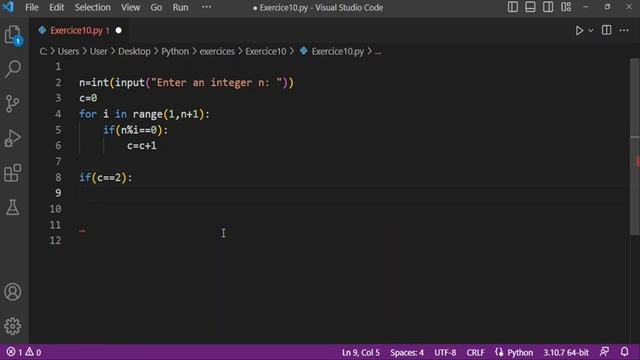Open the Accounts menu icon

[x=13, y=292]
